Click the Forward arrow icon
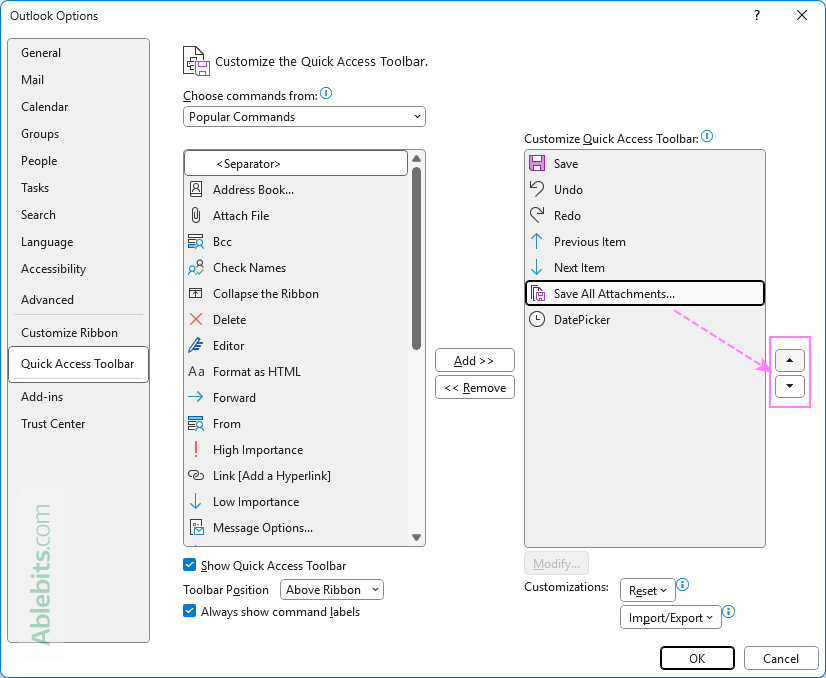 [196, 397]
